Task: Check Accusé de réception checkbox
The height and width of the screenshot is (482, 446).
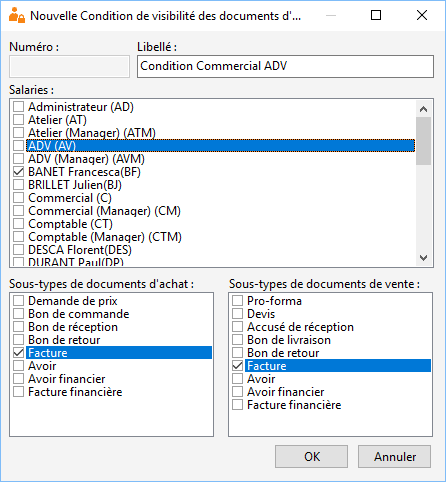Action: (238, 327)
